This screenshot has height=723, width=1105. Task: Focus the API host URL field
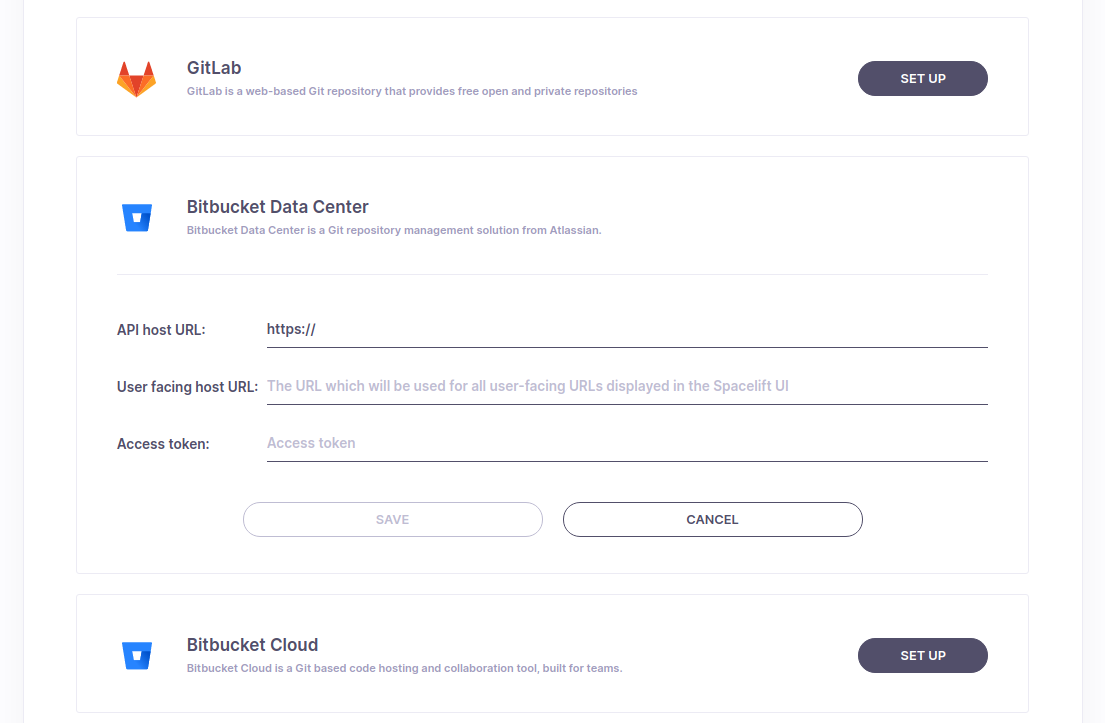click(626, 329)
